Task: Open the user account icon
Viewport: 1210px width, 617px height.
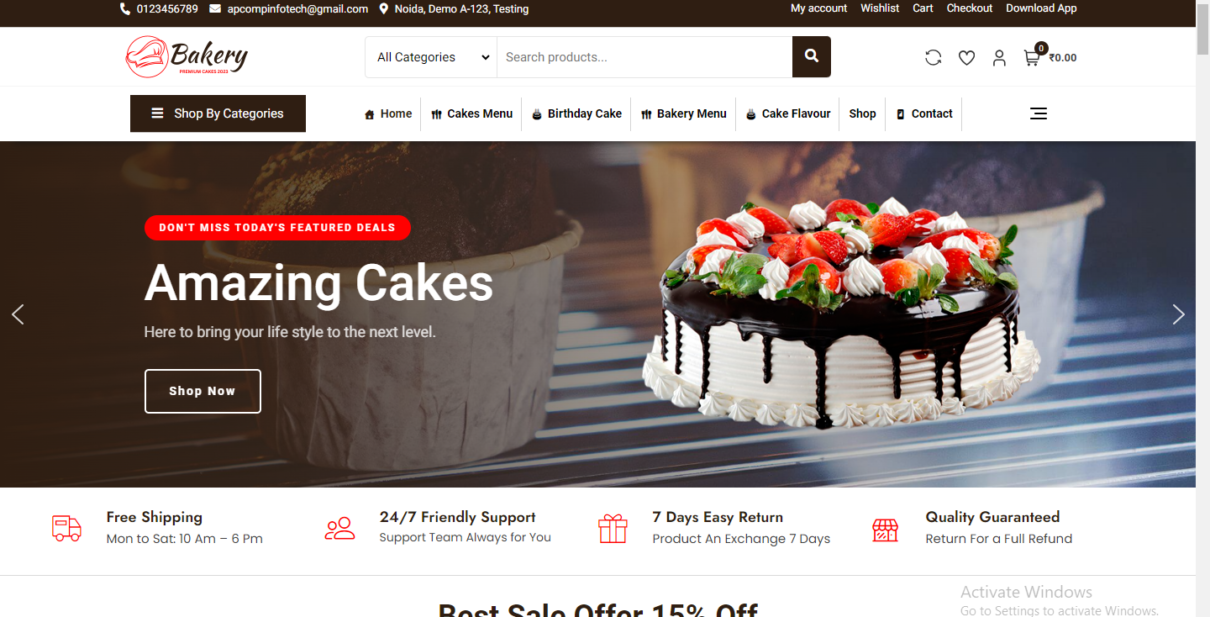Action: point(999,58)
